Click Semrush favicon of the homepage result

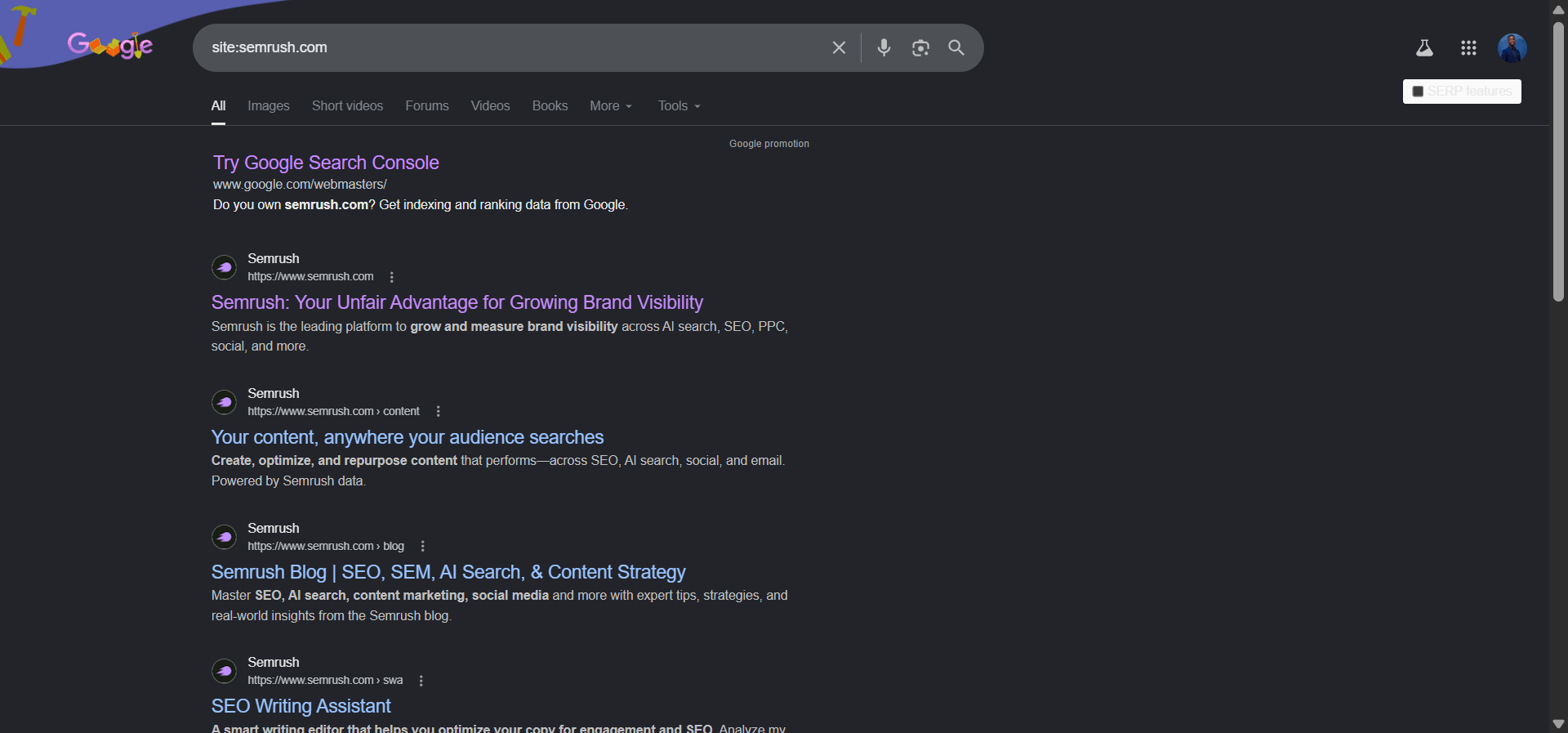click(x=224, y=267)
